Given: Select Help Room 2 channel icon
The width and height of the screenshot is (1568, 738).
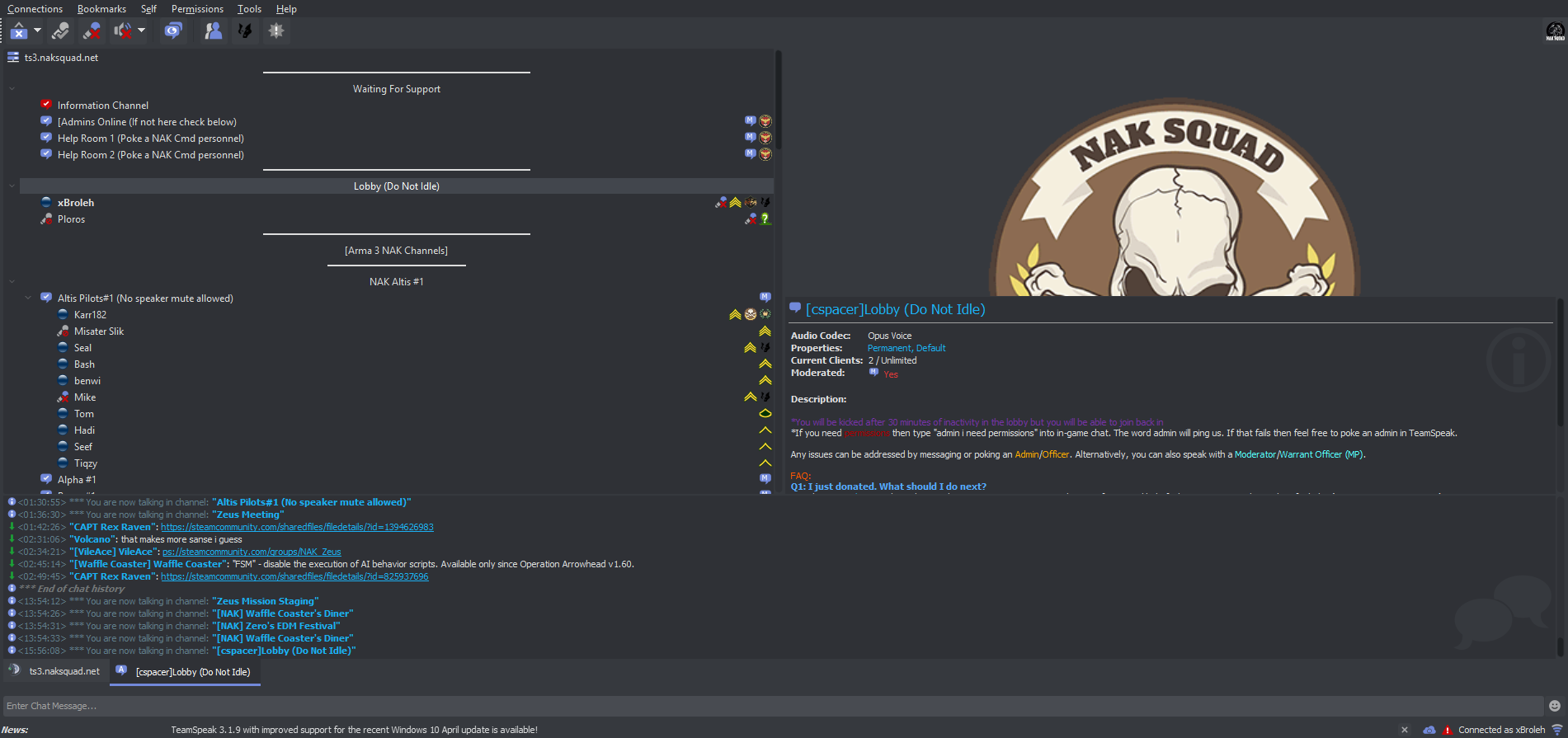Looking at the screenshot, I should (46, 154).
